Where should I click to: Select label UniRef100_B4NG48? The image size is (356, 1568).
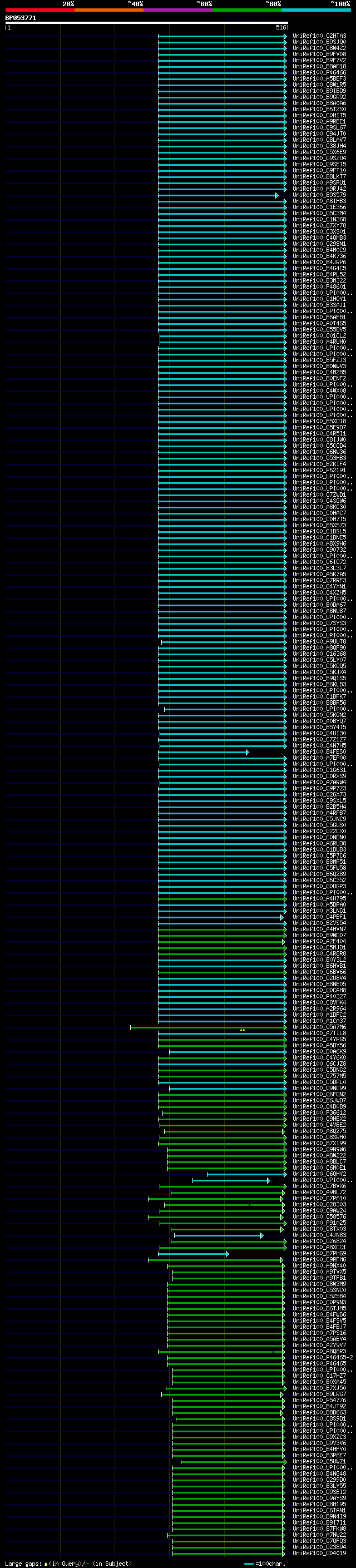(319, 1474)
